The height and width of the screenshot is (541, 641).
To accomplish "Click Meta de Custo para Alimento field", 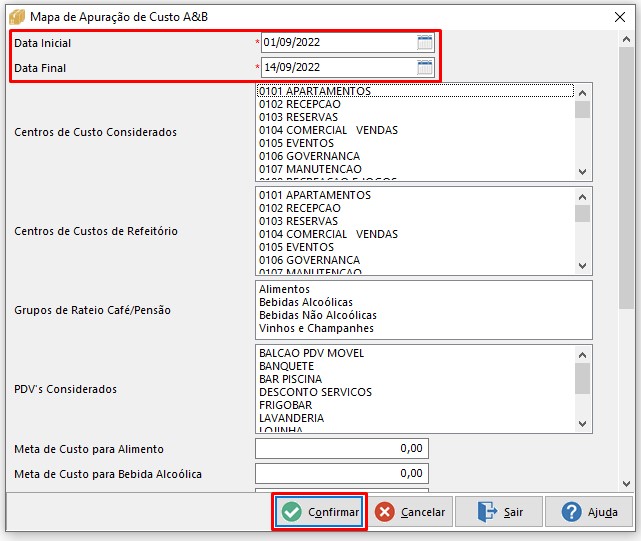I will point(342,448).
